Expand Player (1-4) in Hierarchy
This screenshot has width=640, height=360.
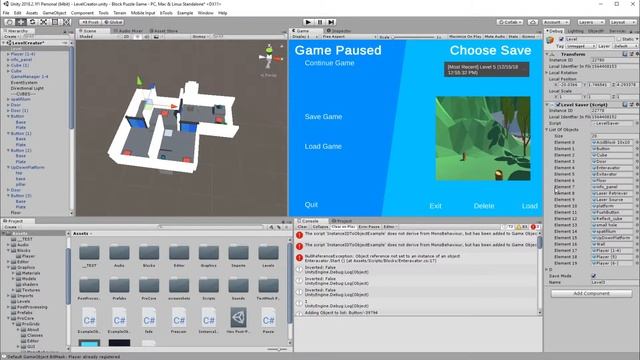coord(8,54)
